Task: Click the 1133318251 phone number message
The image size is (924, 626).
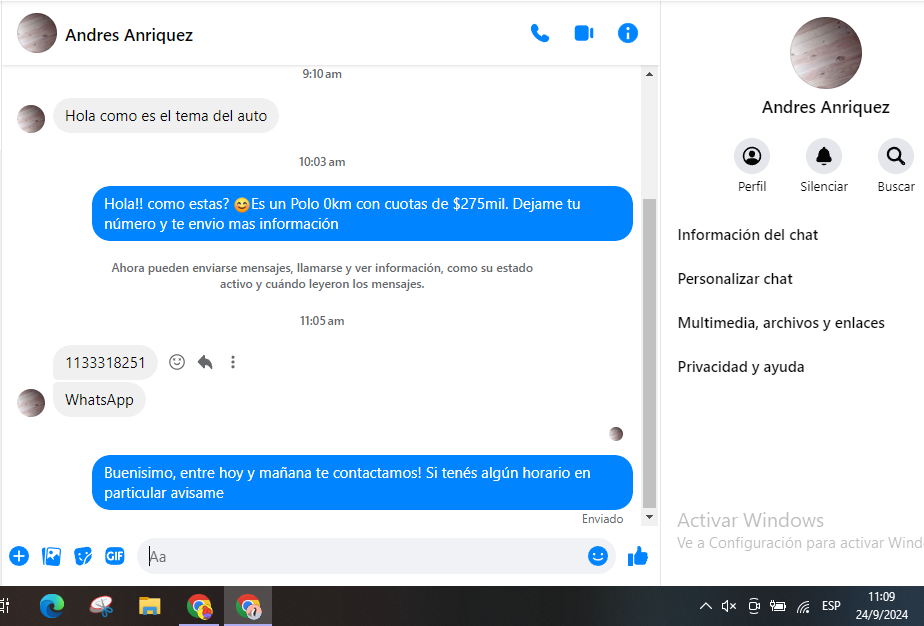Action: pyautogui.click(x=105, y=362)
